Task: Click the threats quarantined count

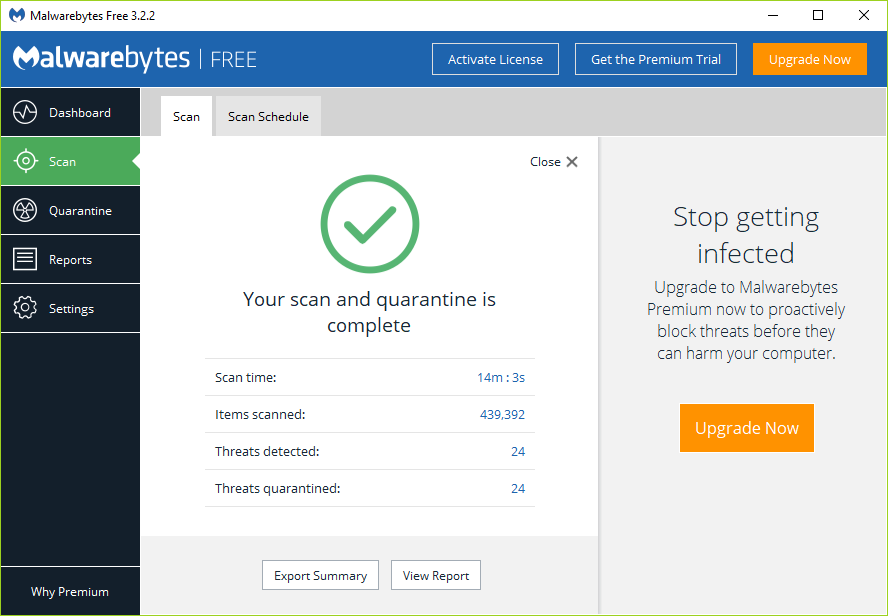Action: coord(518,488)
